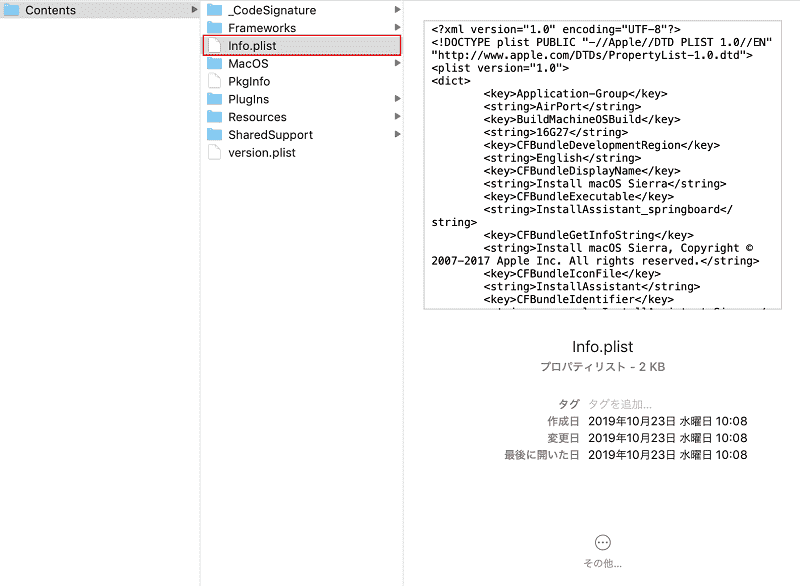Click the Info.plist XML preview thumbnail

coord(603,165)
